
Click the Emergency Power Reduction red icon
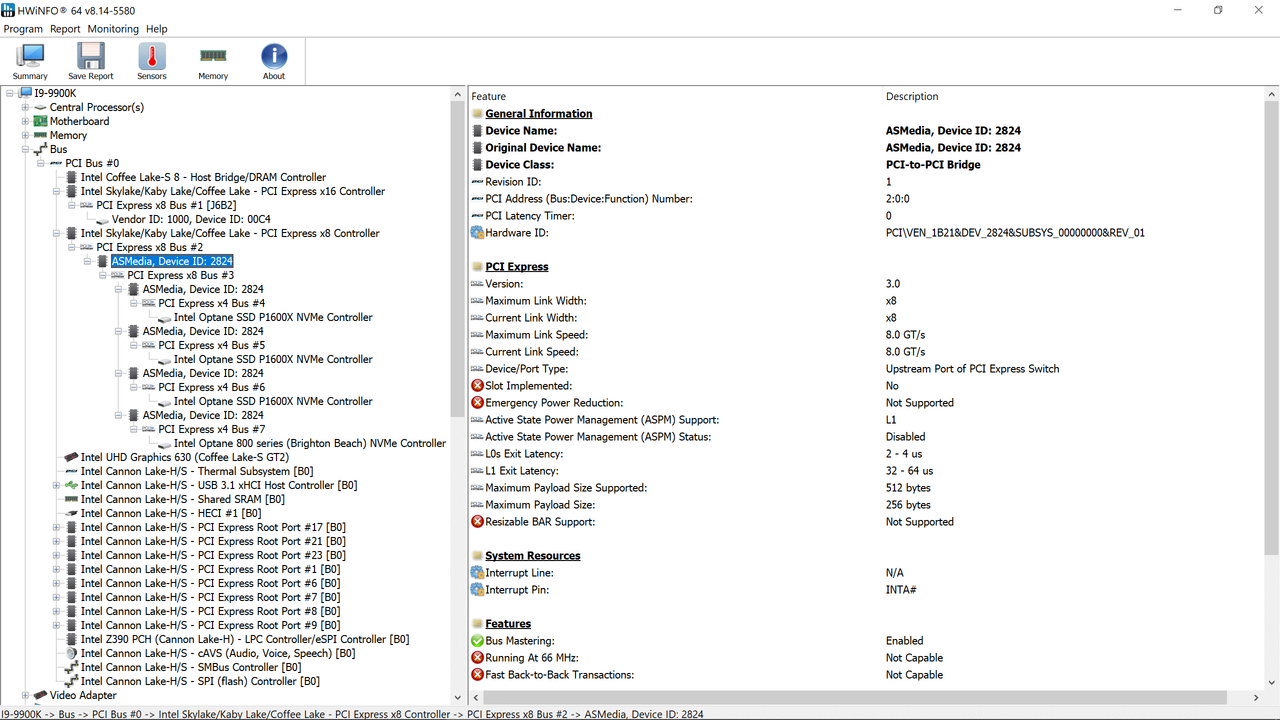[x=477, y=403]
